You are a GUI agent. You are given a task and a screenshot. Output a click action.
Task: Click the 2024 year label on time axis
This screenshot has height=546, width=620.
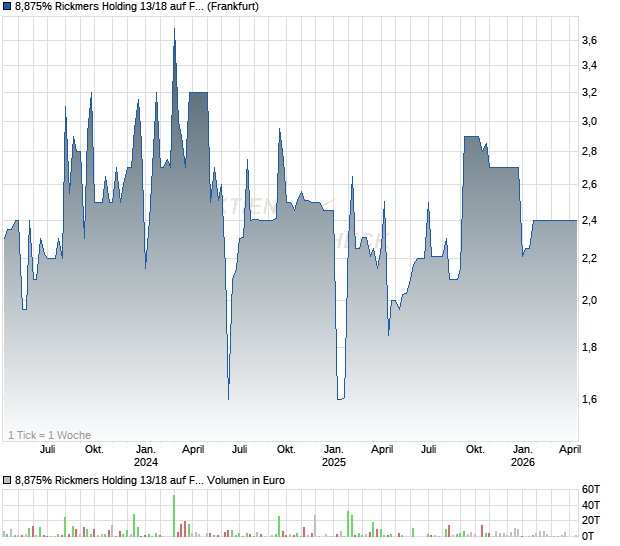tap(146, 462)
